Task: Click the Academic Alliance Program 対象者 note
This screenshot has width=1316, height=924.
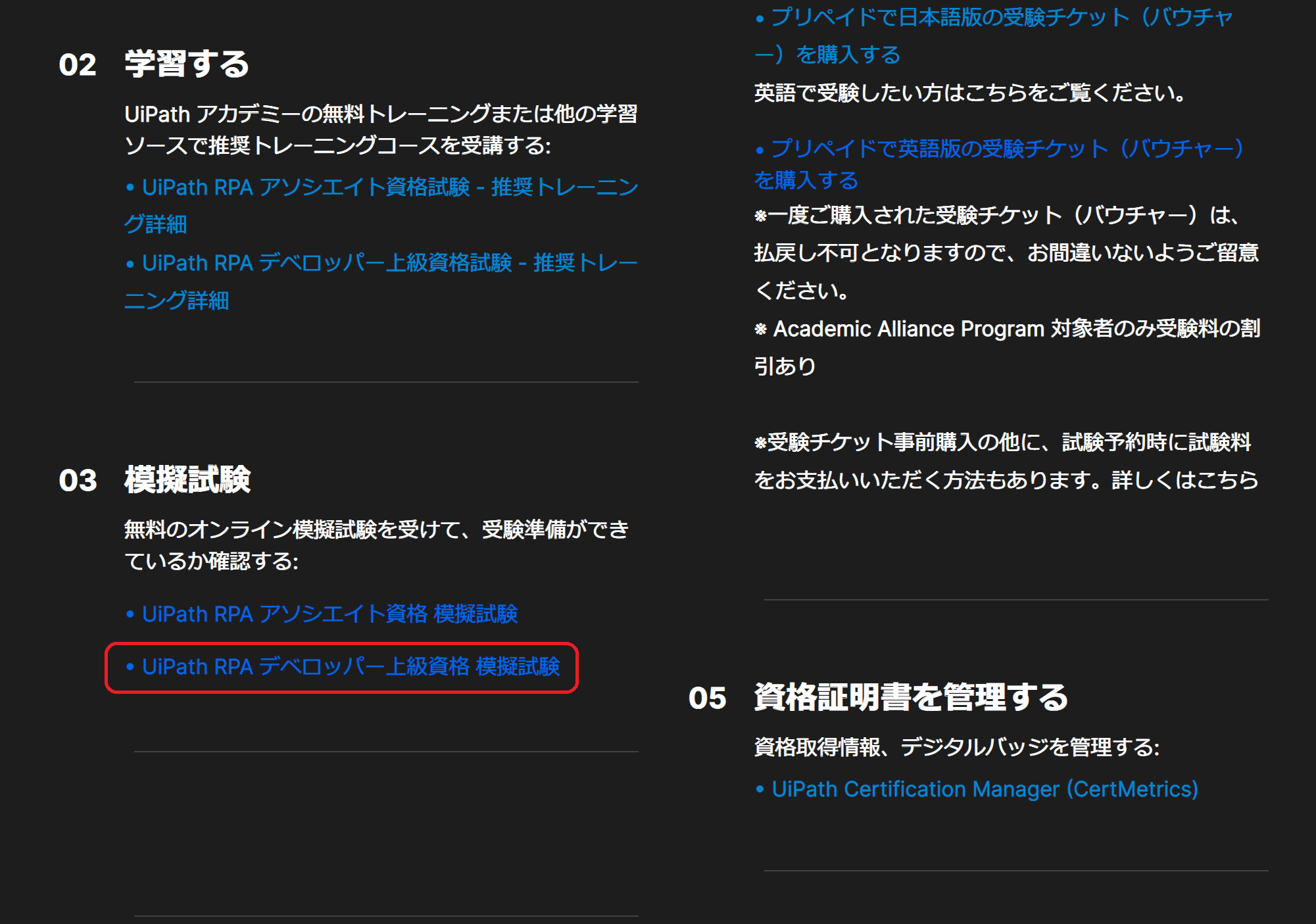Action: (x=1008, y=347)
